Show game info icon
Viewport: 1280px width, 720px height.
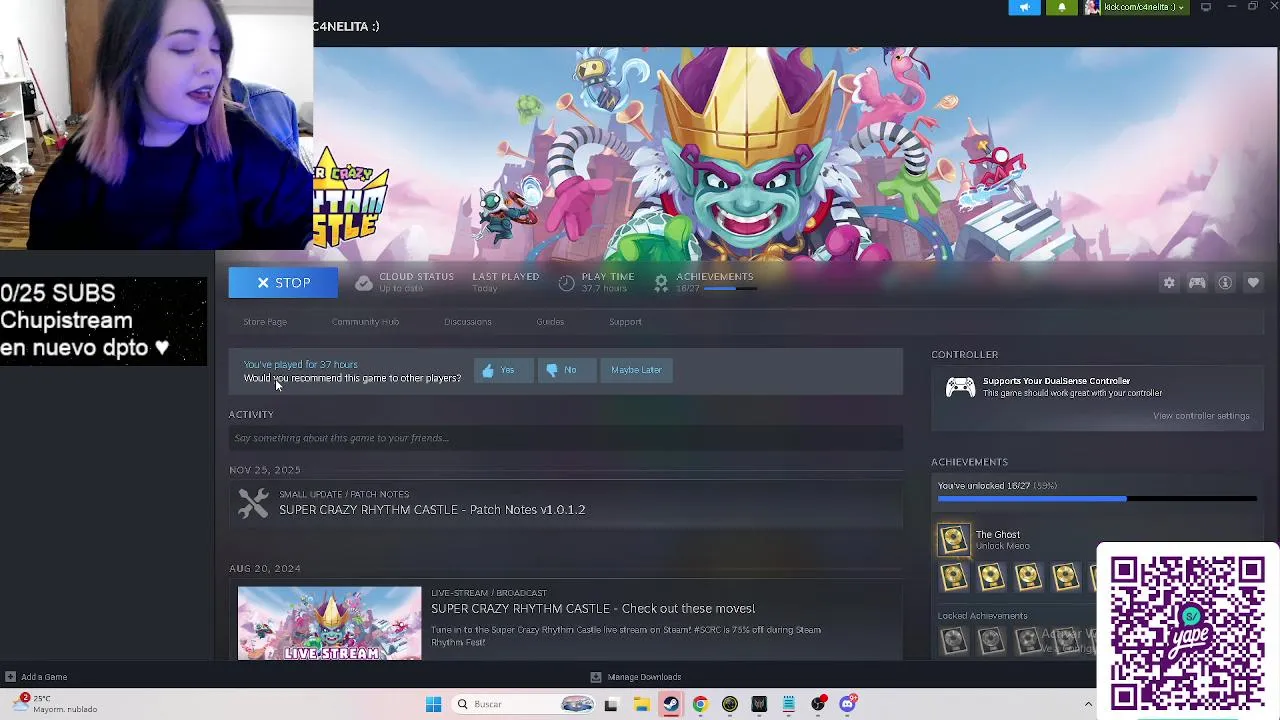(1225, 283)
